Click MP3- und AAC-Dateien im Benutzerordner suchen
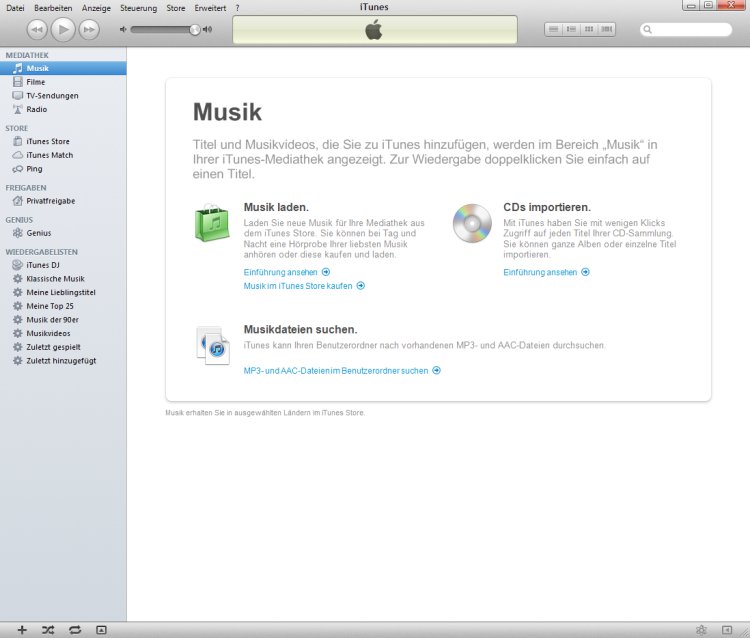Viewport: 750px width, 638px height. coord(342,371)
